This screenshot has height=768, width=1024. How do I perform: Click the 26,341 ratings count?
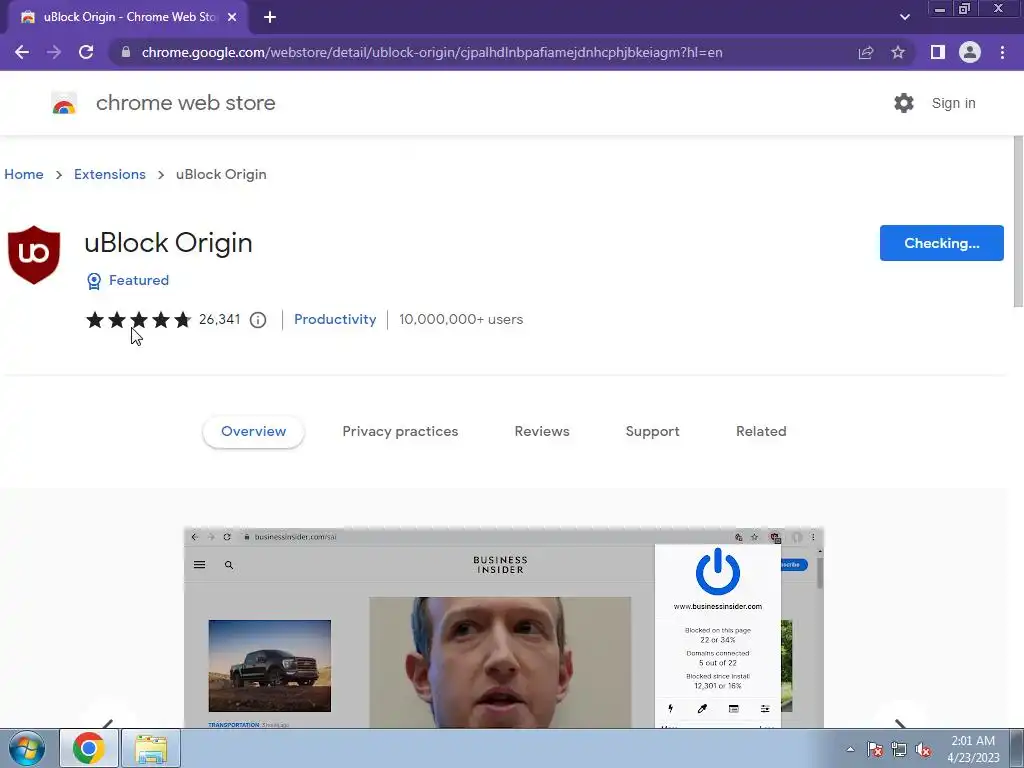point(219,319)
